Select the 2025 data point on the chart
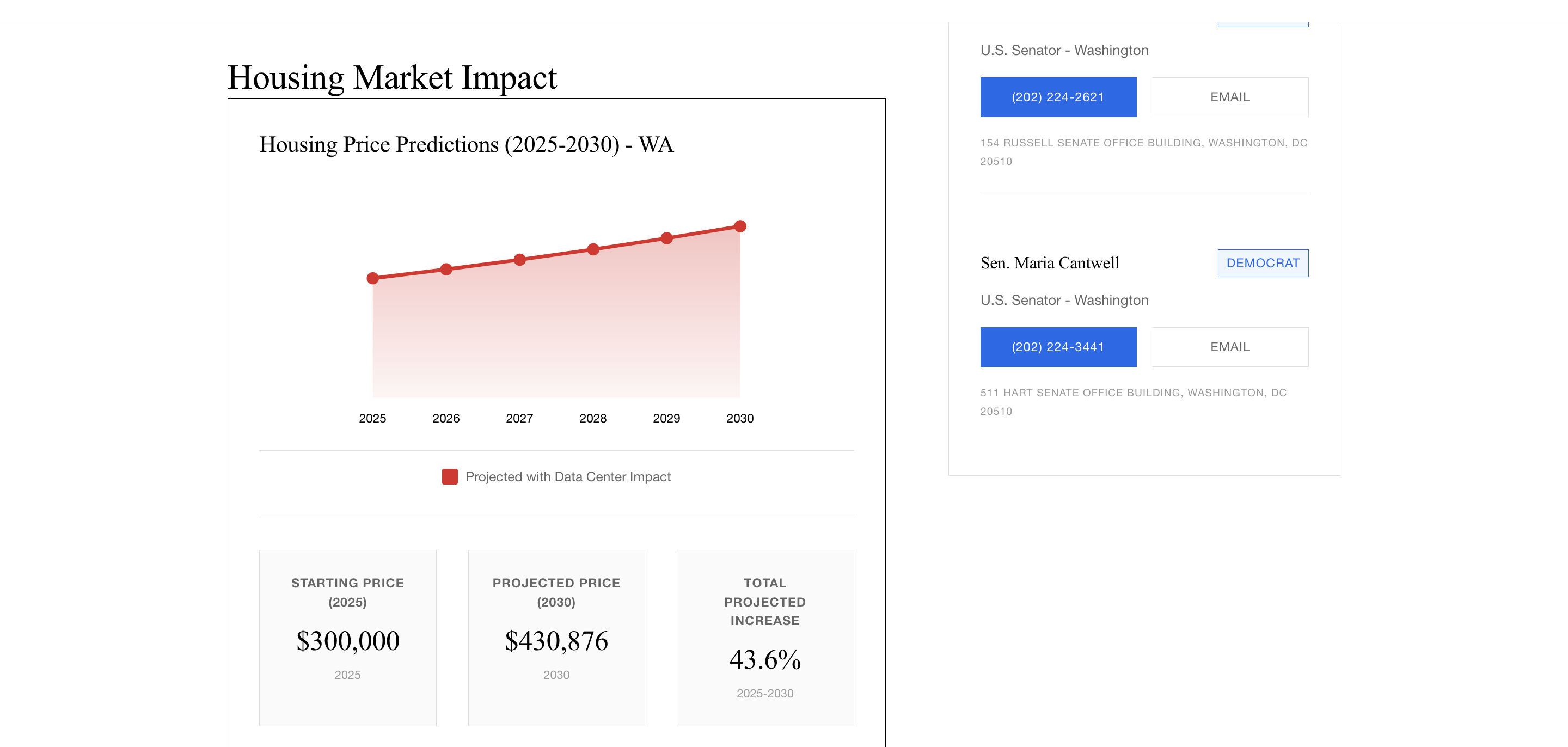This screenshot has width=1568, height=747. click(x=372, y=278)
